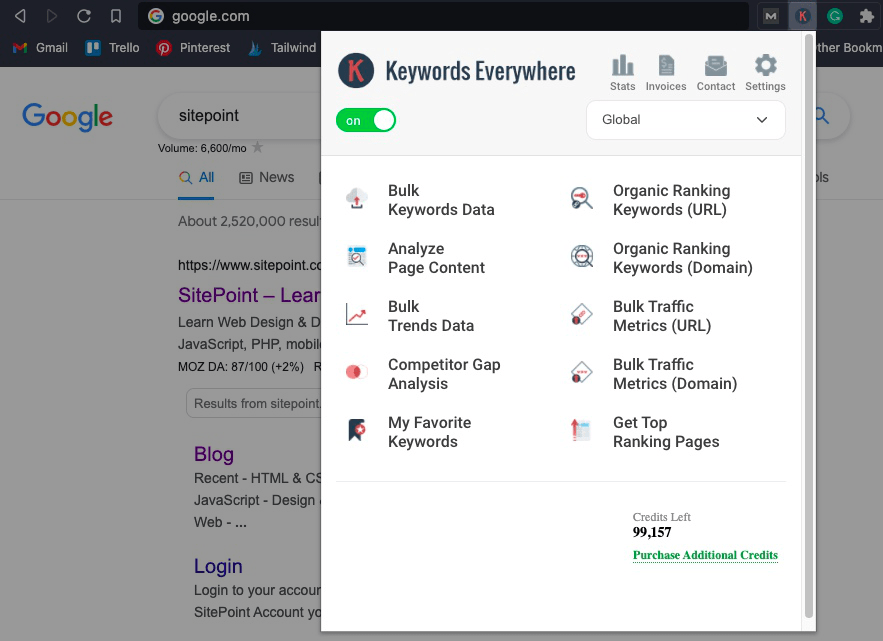The height and width of the screenshot is (641, 883).
Task: Open the Stats bar chart icon
Action: (622, 66)
